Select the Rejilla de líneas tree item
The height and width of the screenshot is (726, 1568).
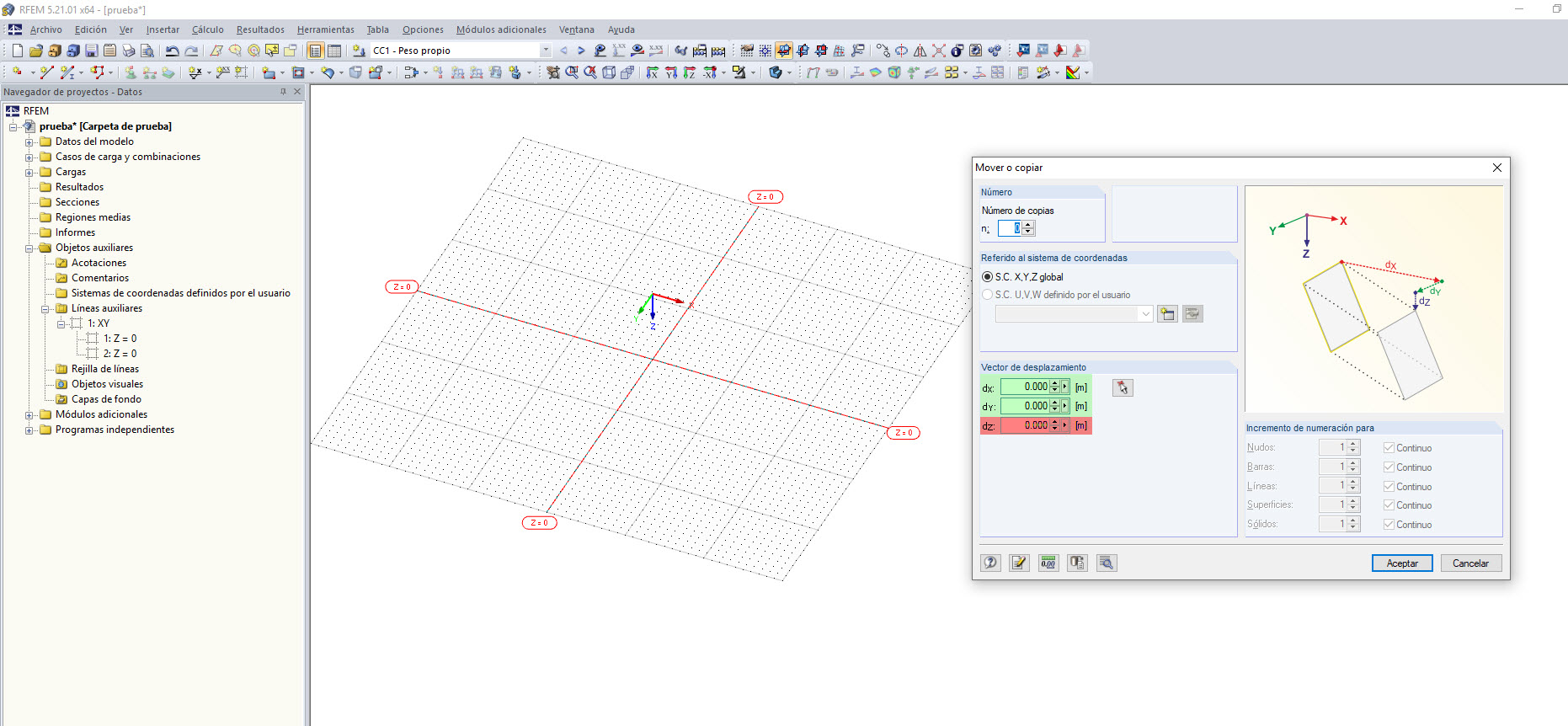(x=105, y=369)
